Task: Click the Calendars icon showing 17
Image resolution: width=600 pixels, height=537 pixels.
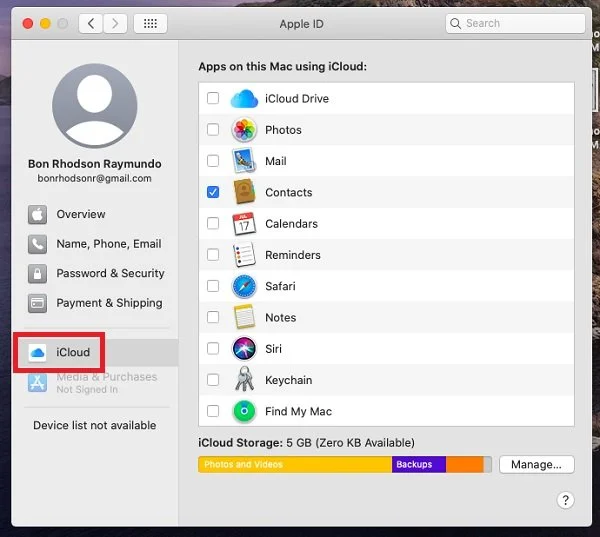Action: point(244,224)
